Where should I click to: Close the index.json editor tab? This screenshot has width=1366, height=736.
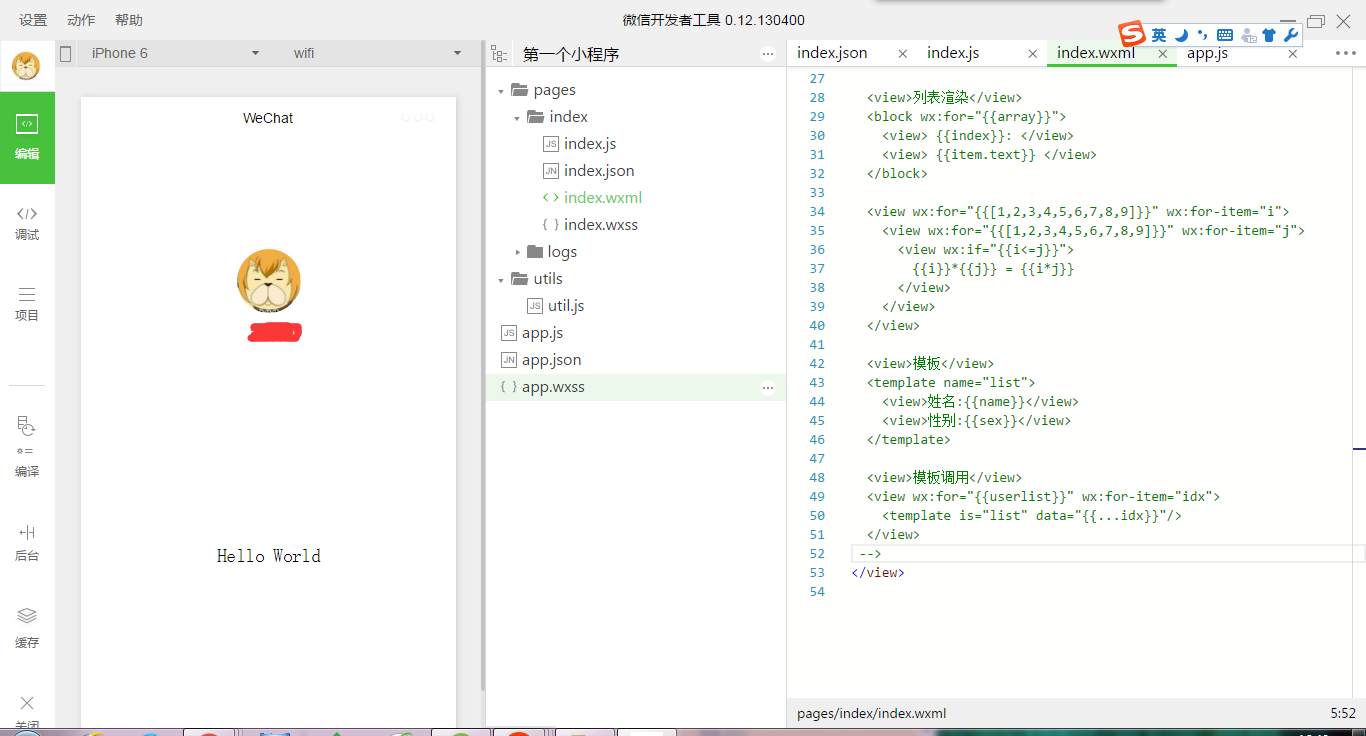[x=902, y=54]
